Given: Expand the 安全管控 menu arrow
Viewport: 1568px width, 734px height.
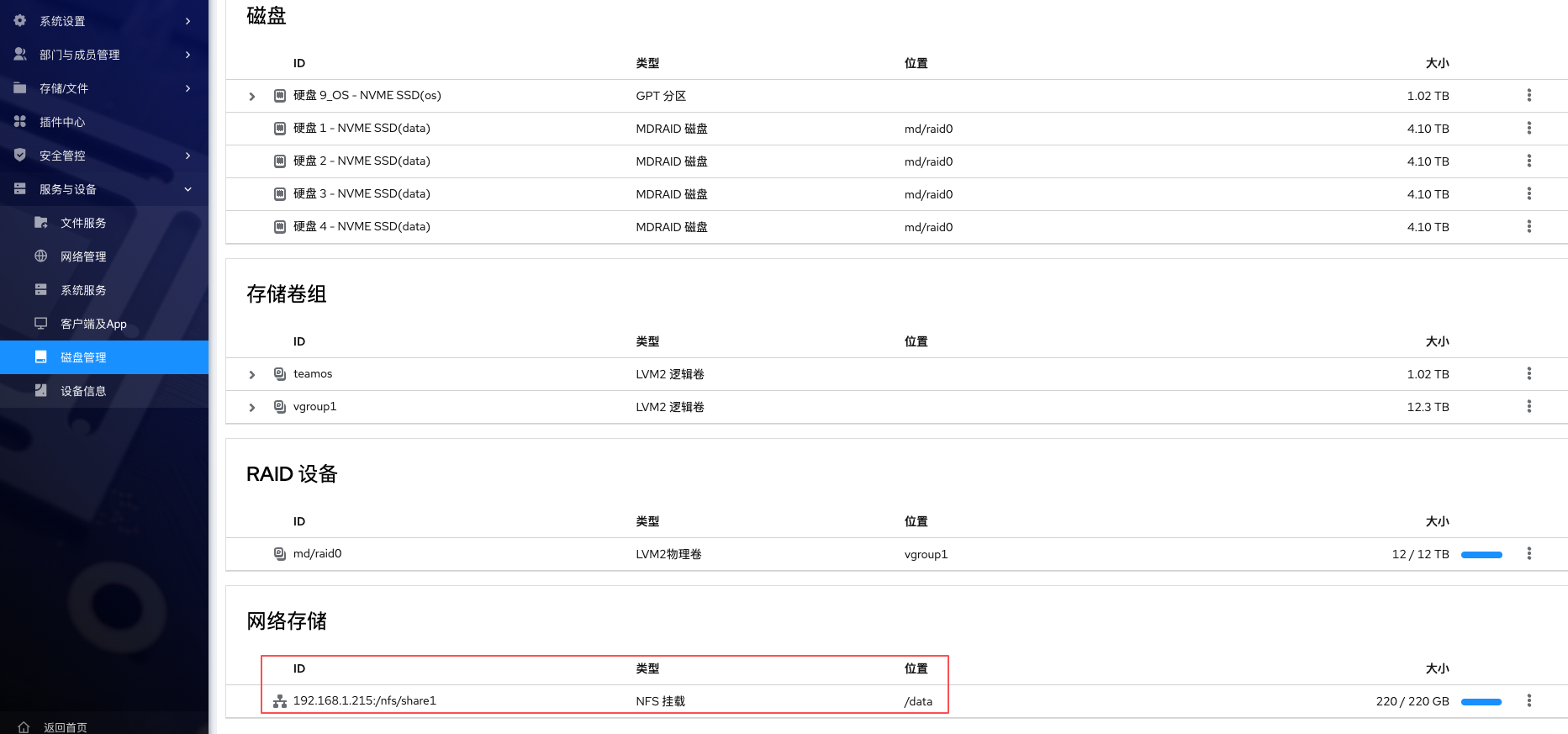Looking at the screenshot, I should click(x=187, y=156).
